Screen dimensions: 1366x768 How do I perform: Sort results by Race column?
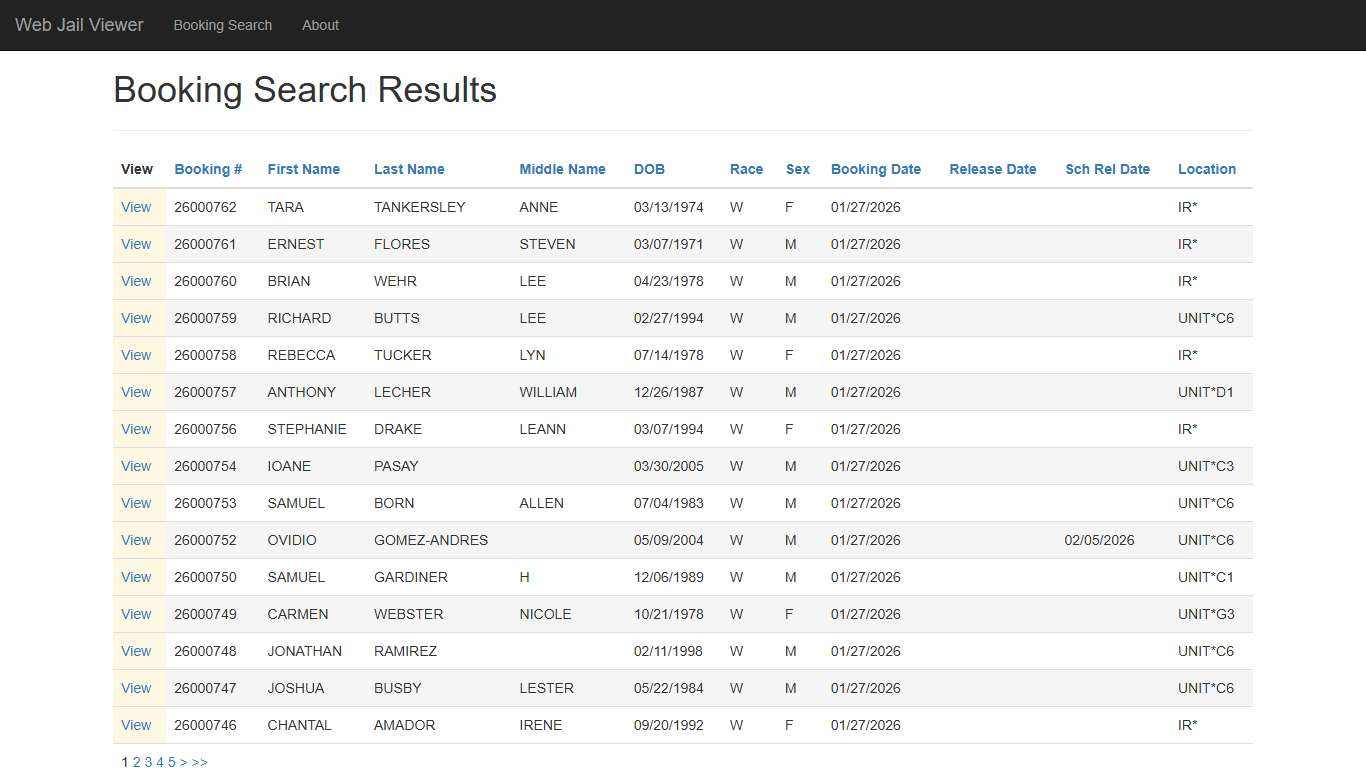click(746, 169)
